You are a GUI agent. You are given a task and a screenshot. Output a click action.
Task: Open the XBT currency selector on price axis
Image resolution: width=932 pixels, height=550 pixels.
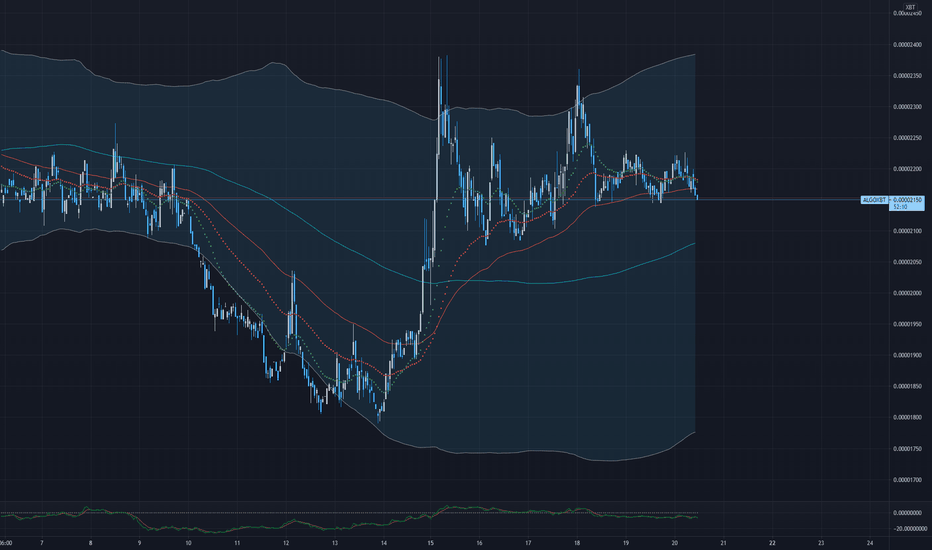(910, 7)
